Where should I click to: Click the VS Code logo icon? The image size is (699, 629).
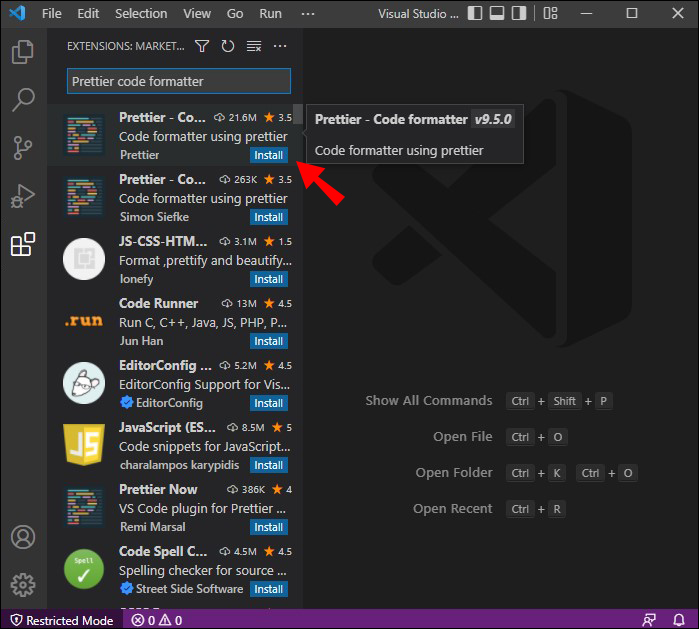(17, 13)
